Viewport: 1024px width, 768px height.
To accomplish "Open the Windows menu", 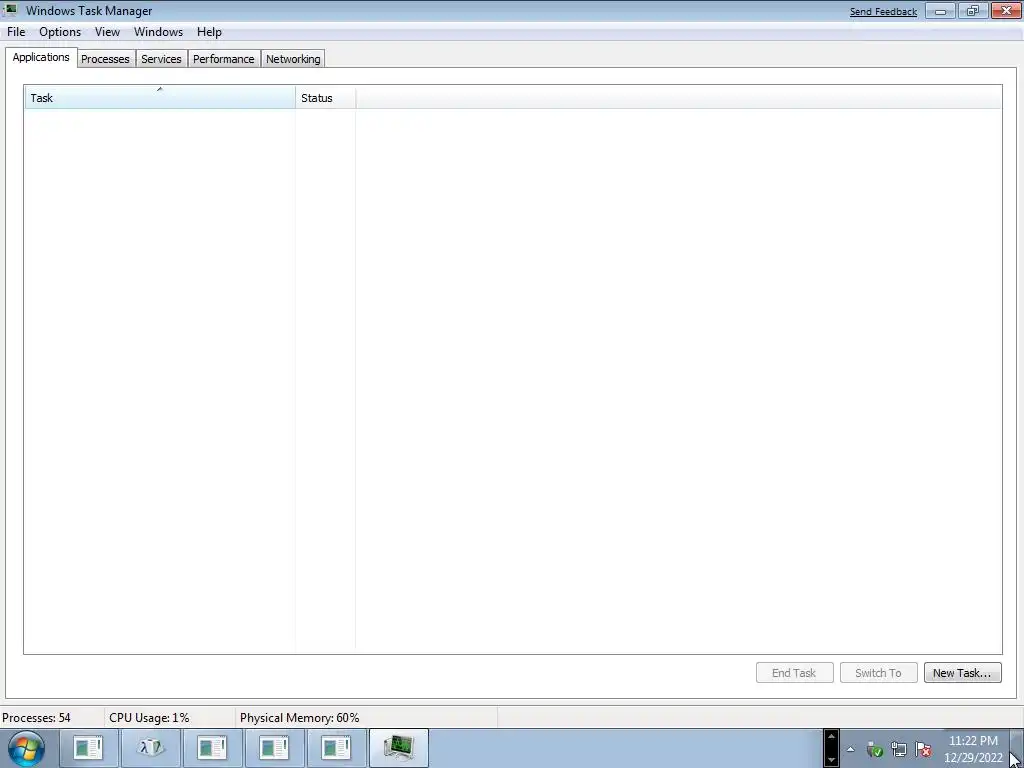I will [158, 32].
